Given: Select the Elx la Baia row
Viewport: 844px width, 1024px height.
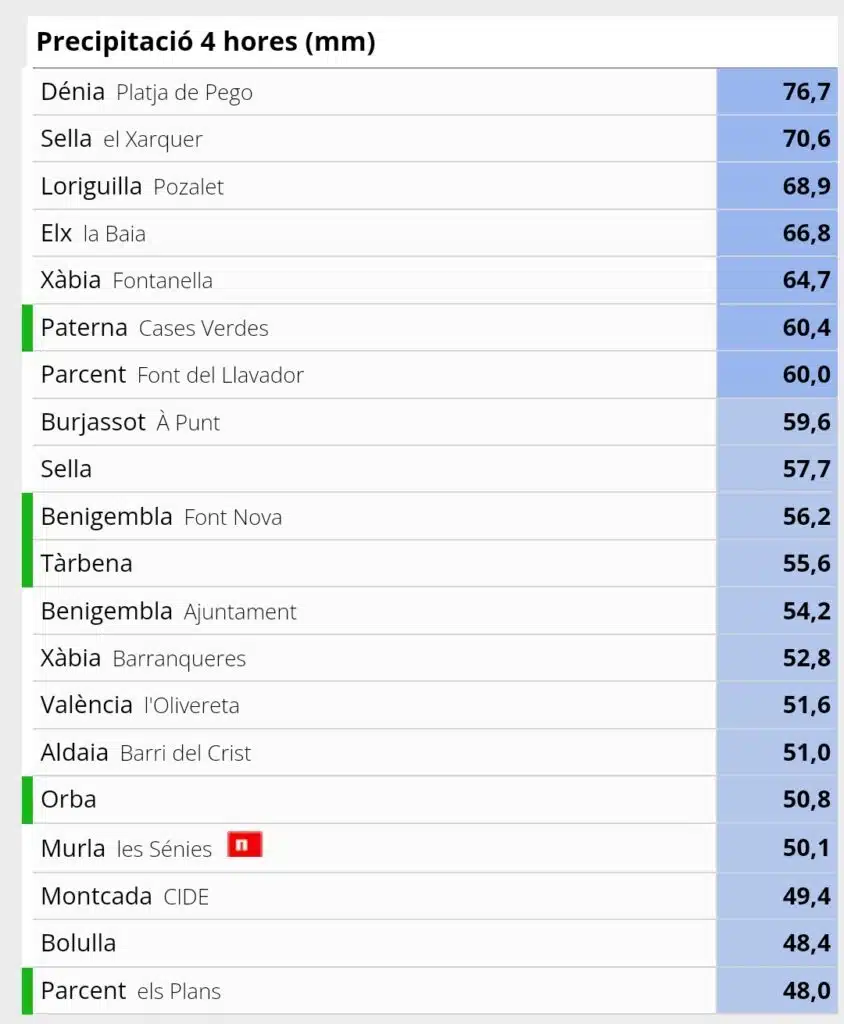Looking at the screenshot, I should [435, 234].
